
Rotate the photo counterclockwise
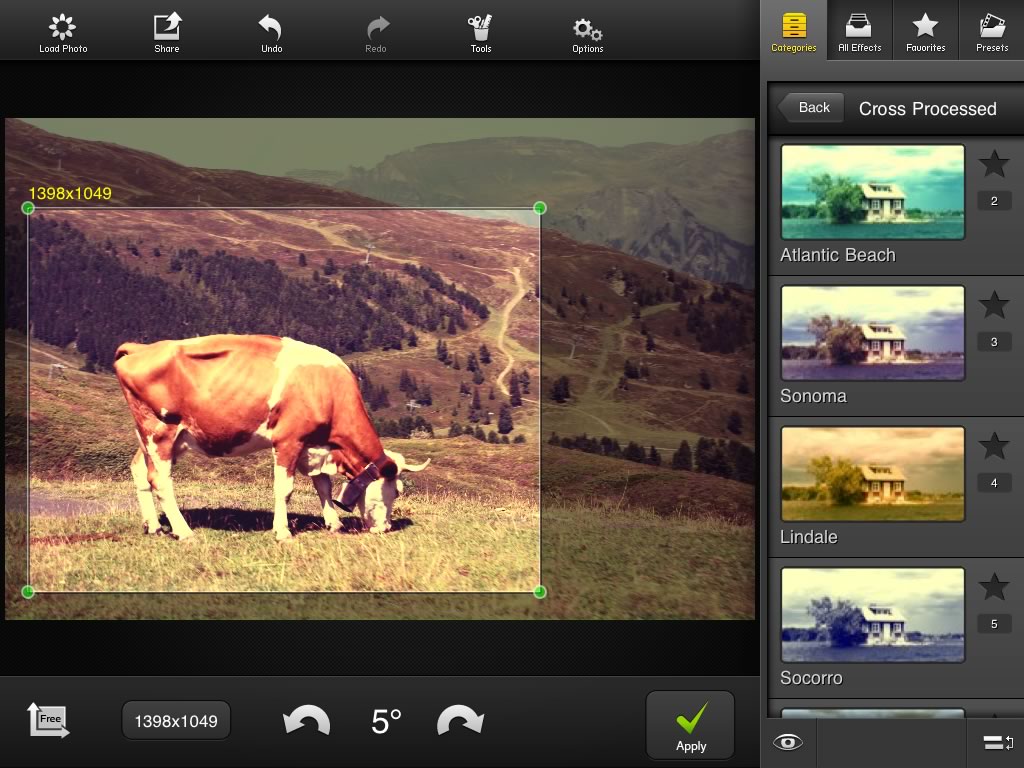point(306,721)
